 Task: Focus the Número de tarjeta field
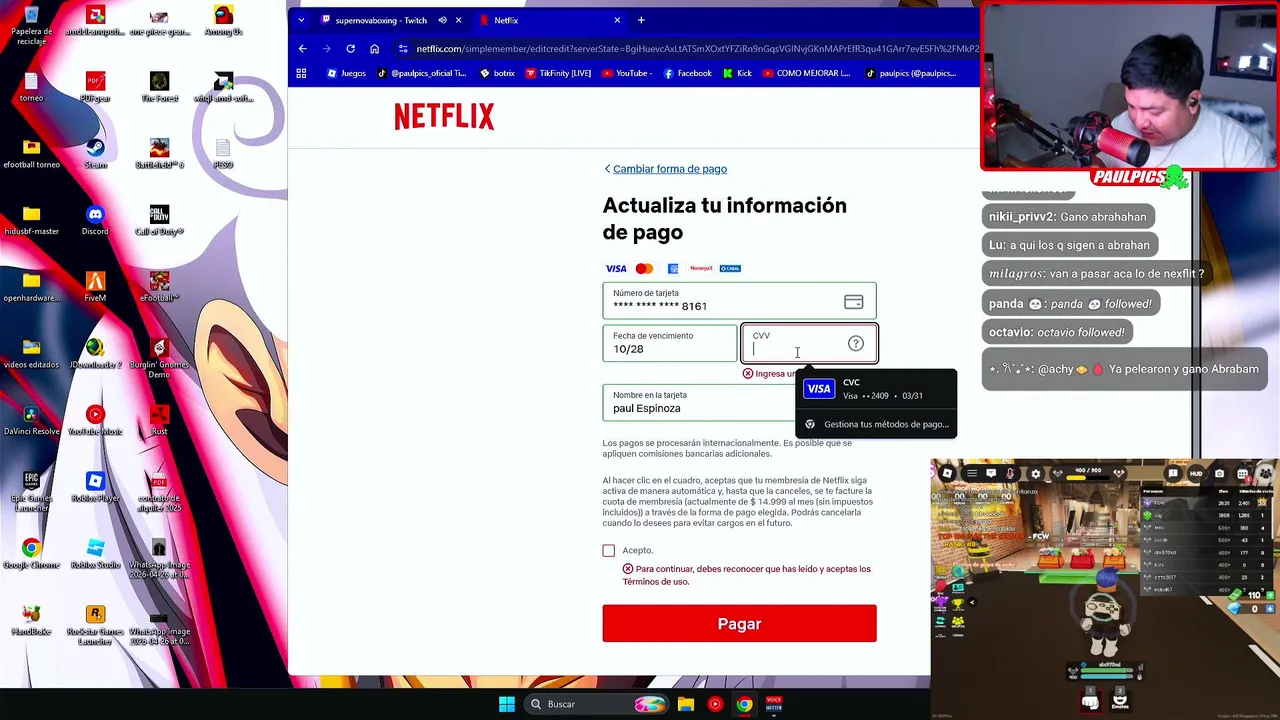pos(739,301)
